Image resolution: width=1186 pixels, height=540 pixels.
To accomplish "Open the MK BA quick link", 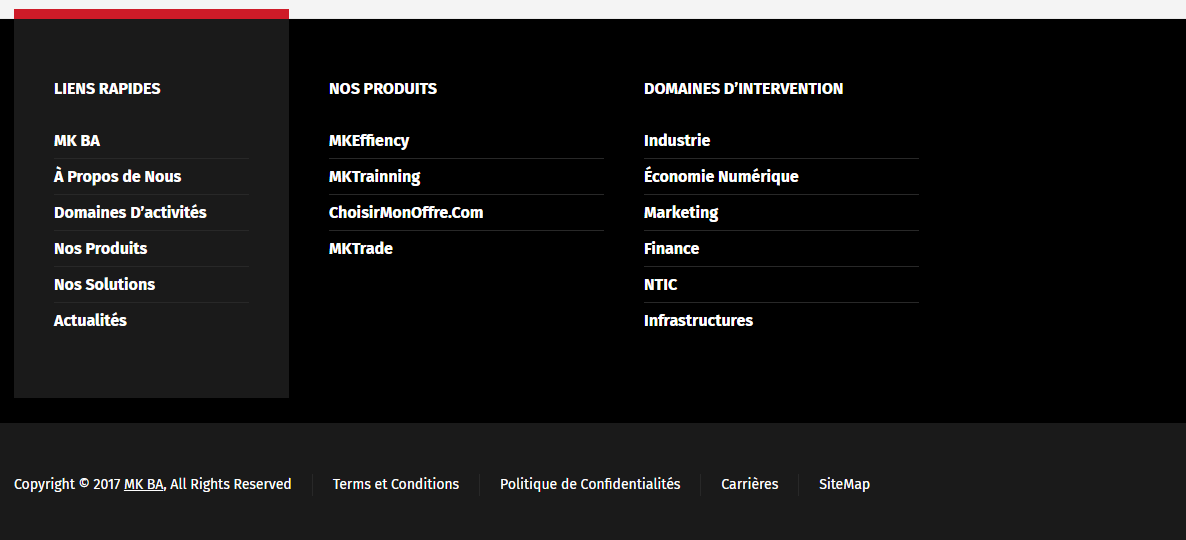I will [77, 141].
